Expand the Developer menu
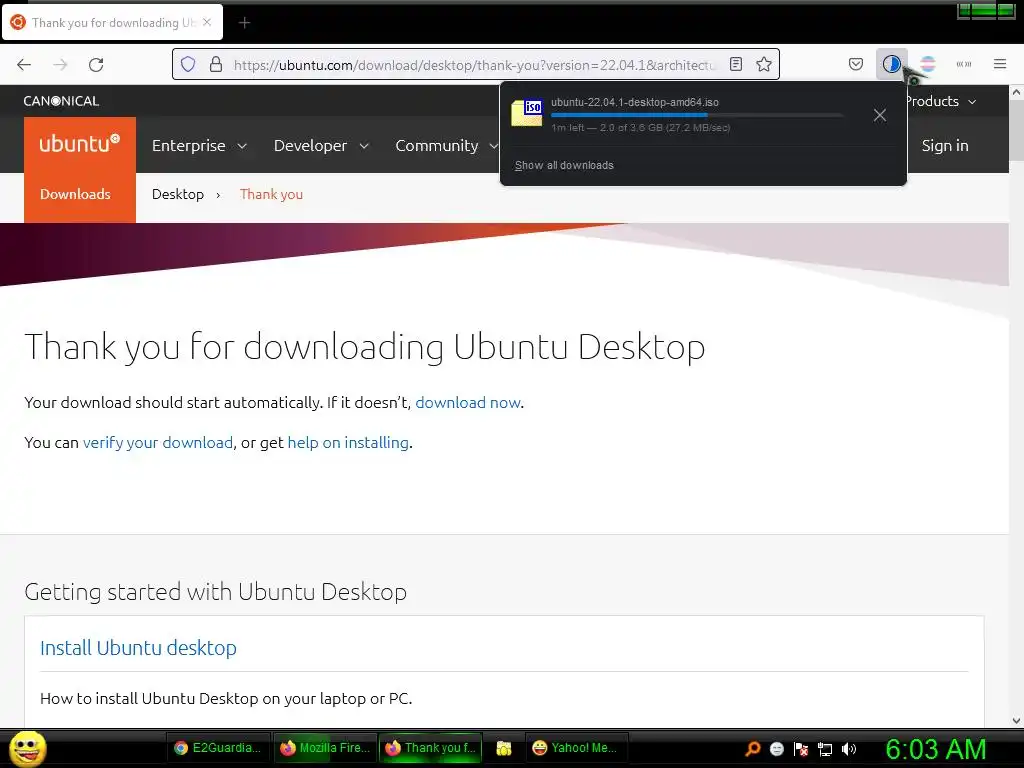This screenshot has height=768, width=1024. pos(321,146)
